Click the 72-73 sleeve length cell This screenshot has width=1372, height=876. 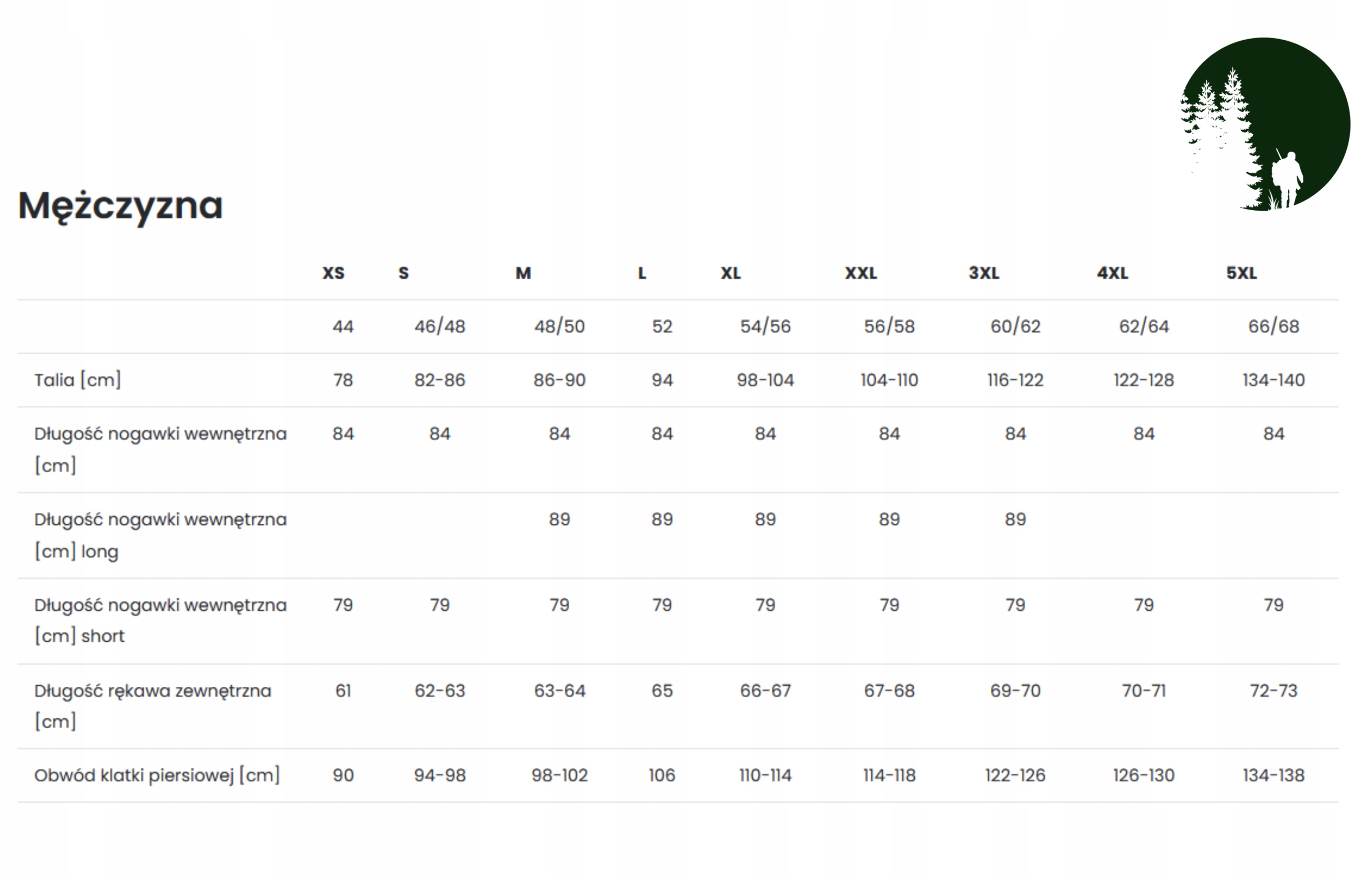coord(1273,691)
